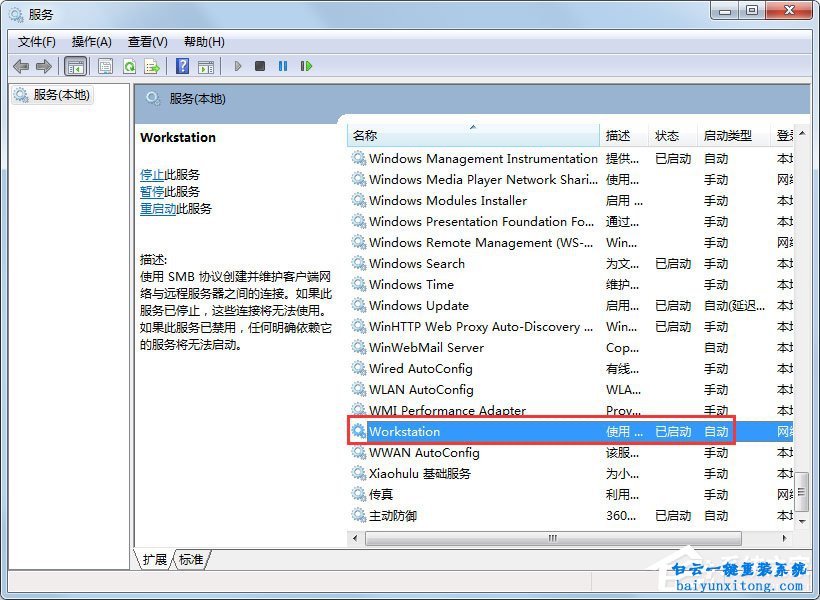Screen dimensions: 820x600
Task: Click the 停止 link to stop Workstation
Action: pos(150,174)
